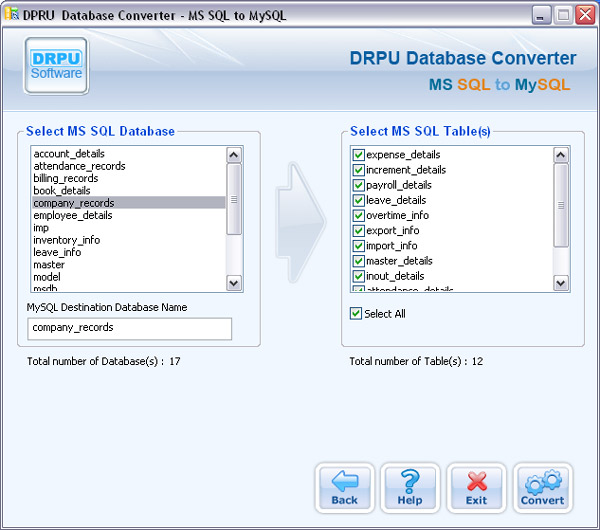Click the table list scroll up arrow

(x=561, y=155)
